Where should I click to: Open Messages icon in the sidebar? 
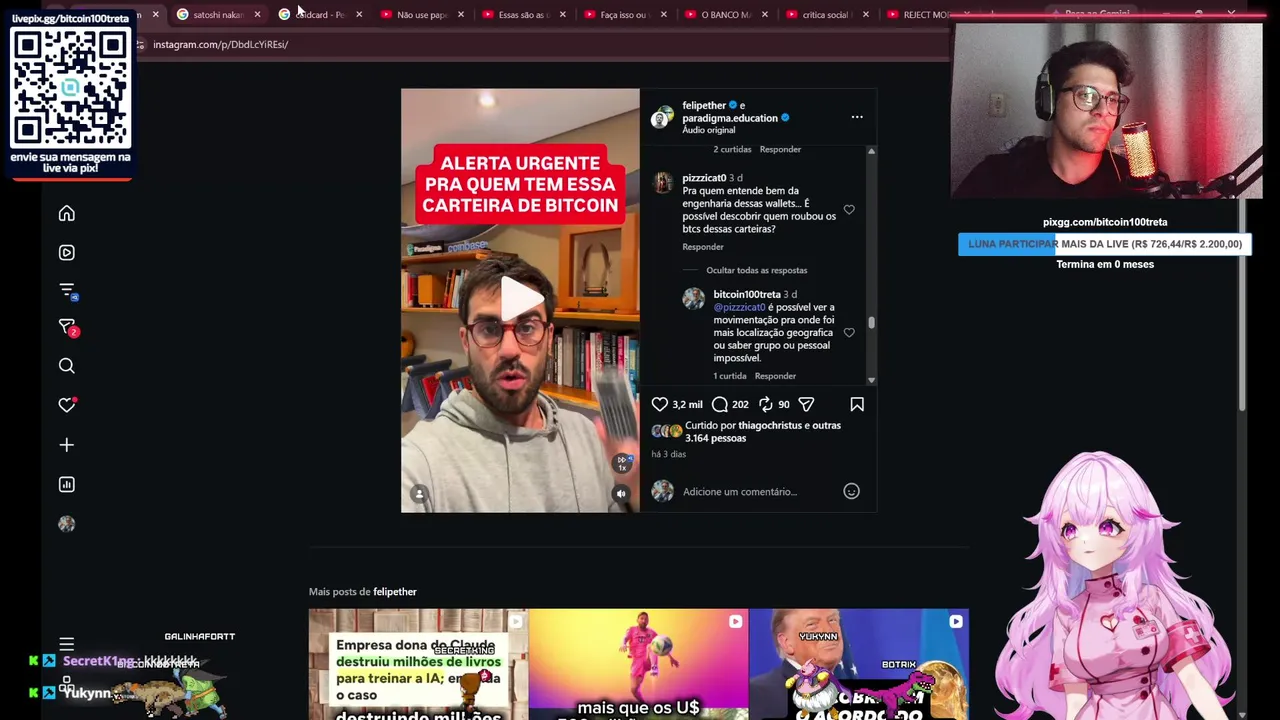click(x=67, y=290)
